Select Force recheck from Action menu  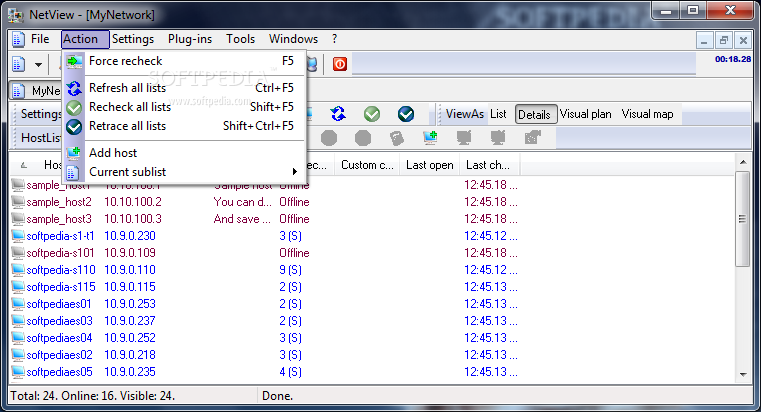tap(183, 61)
